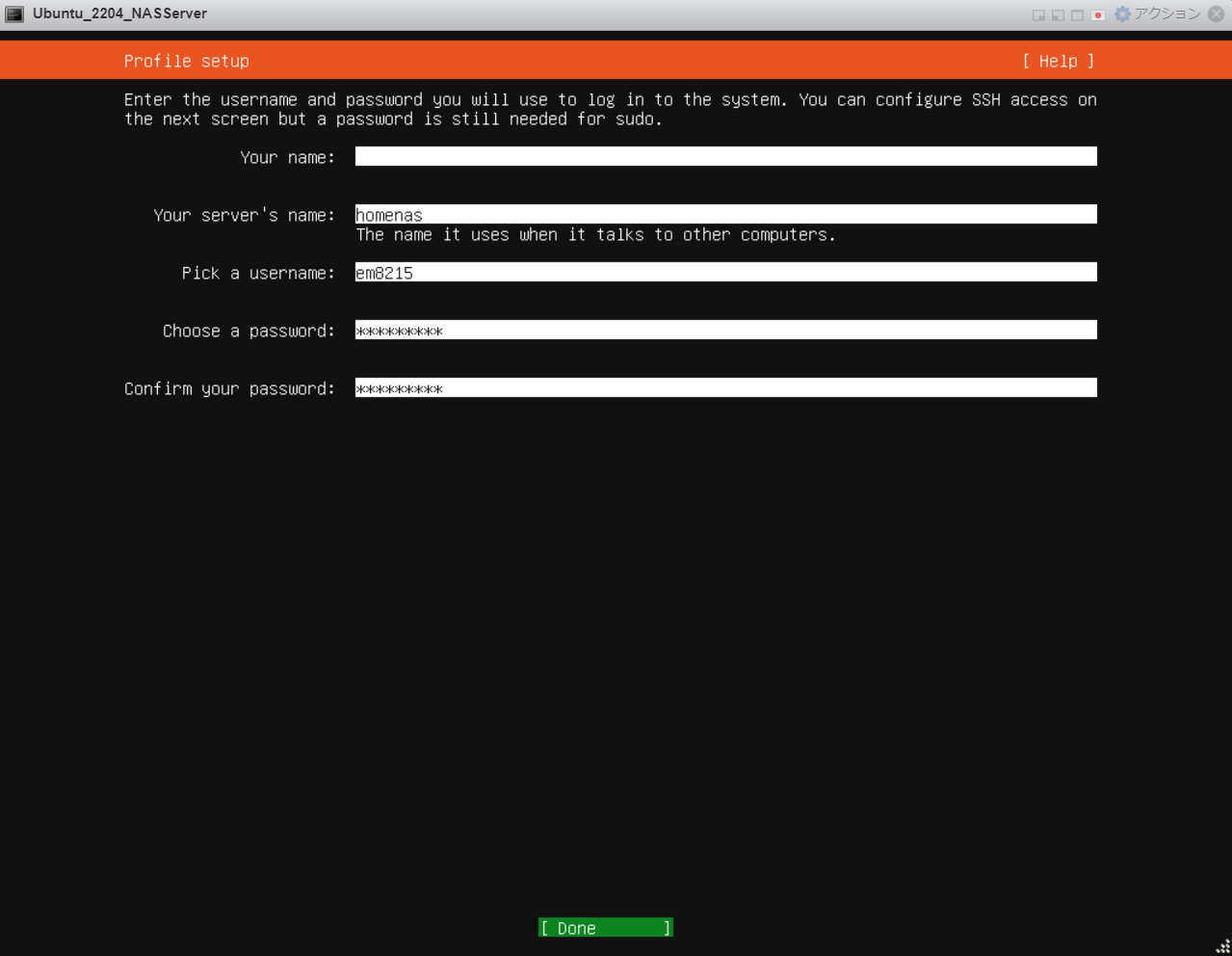The height and width of the screenshot is (956, 1232).
Task: Click the Done button
Action: click(606, 927)
